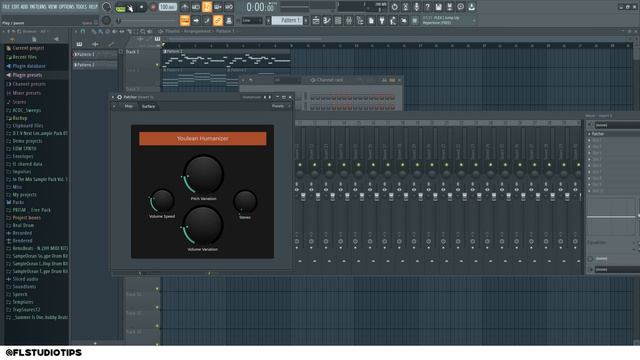This screenshot has height=360, width=640.
Task: Open the Piano roll arrow icon
Action: click(196, 20)
